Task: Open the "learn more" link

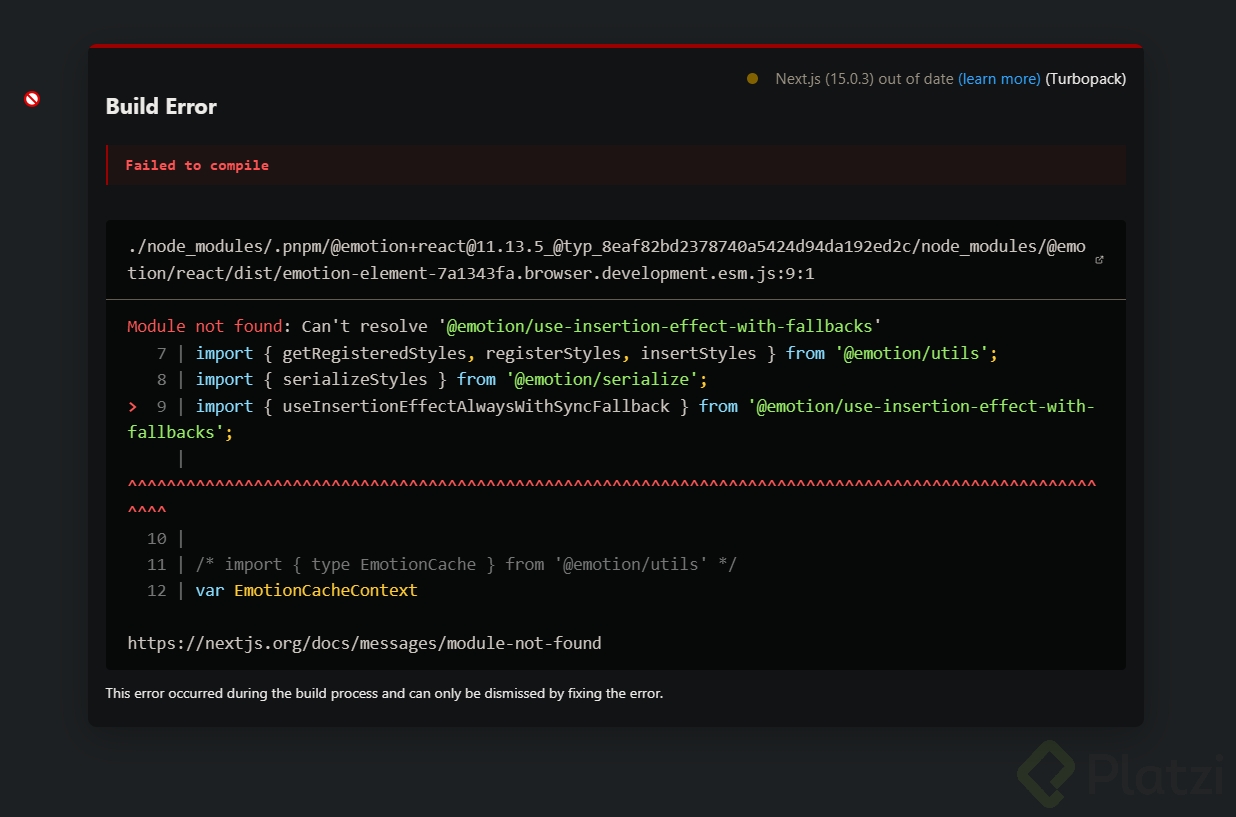Action: tap(999, 78)
